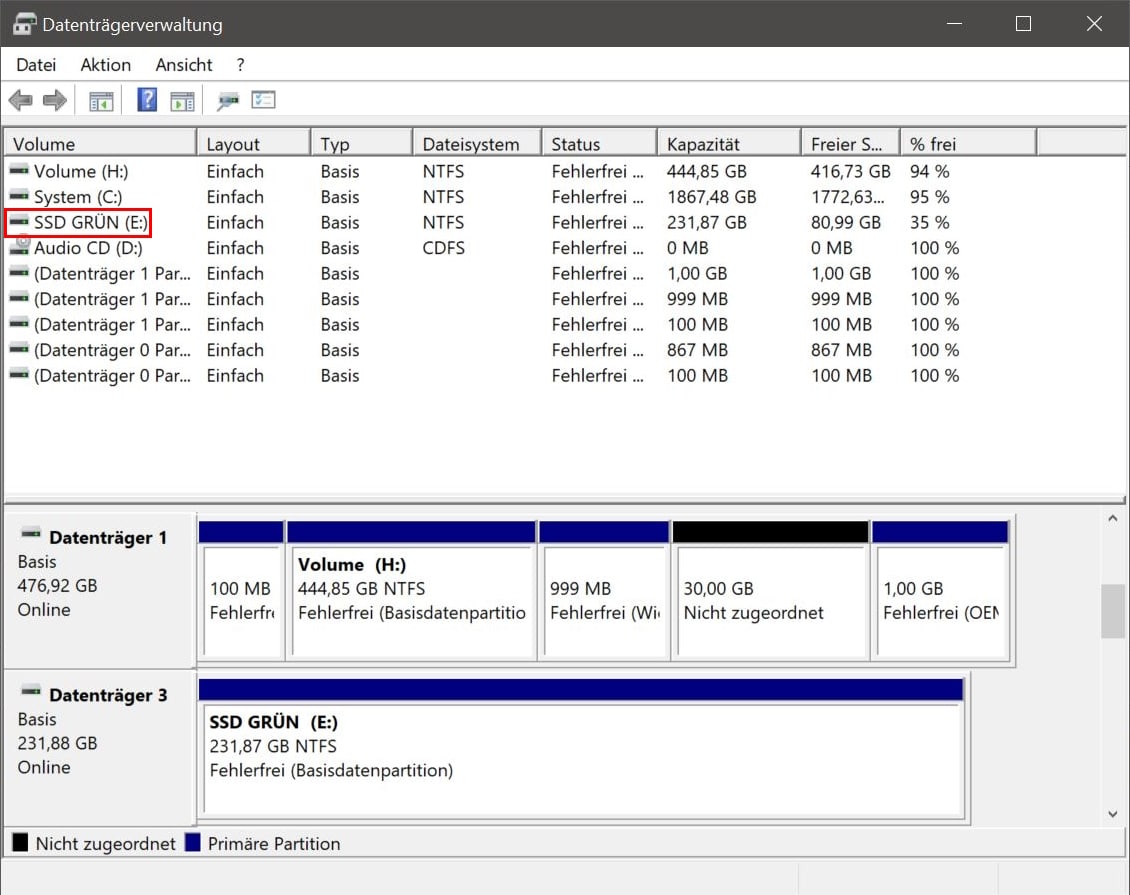The image size is (1130, 895).
Task: Sort by the Typ column header
Action: [x=362, y=144]
